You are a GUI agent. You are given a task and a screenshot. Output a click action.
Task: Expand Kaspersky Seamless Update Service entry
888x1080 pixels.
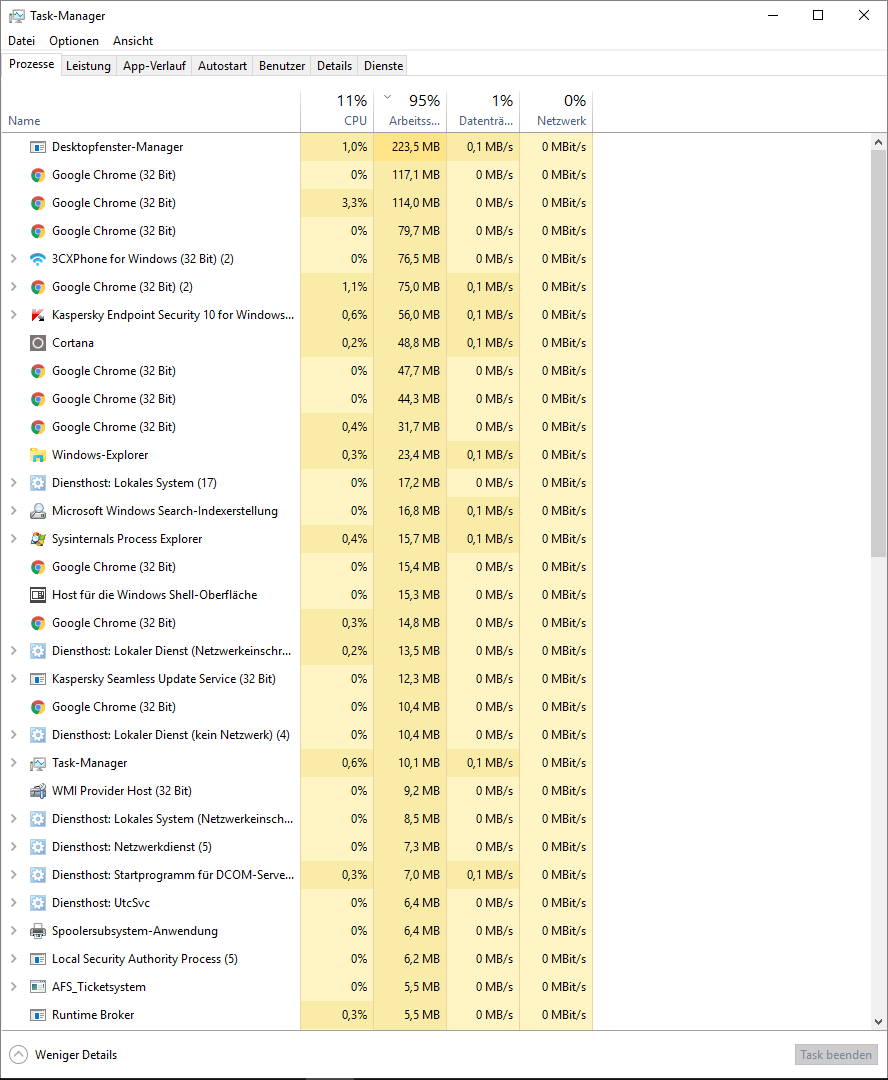(13, 679)
